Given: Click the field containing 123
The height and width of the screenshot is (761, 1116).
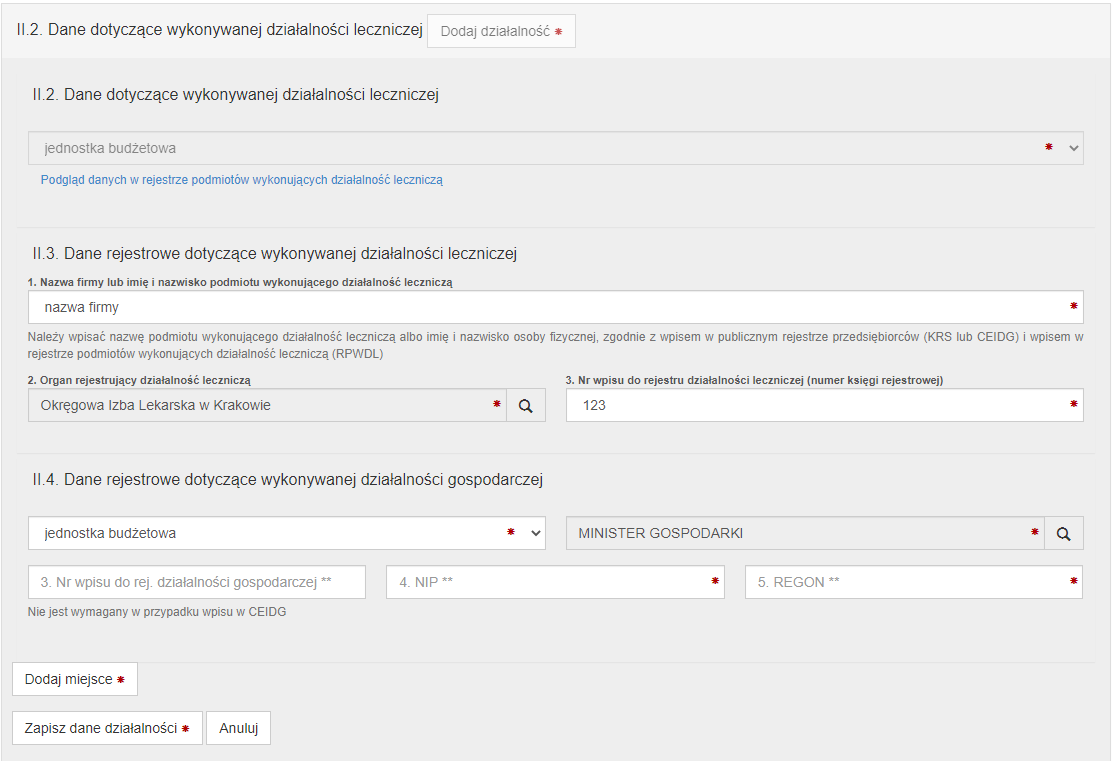Looking at the screenshot, I should tap(815, 406).
